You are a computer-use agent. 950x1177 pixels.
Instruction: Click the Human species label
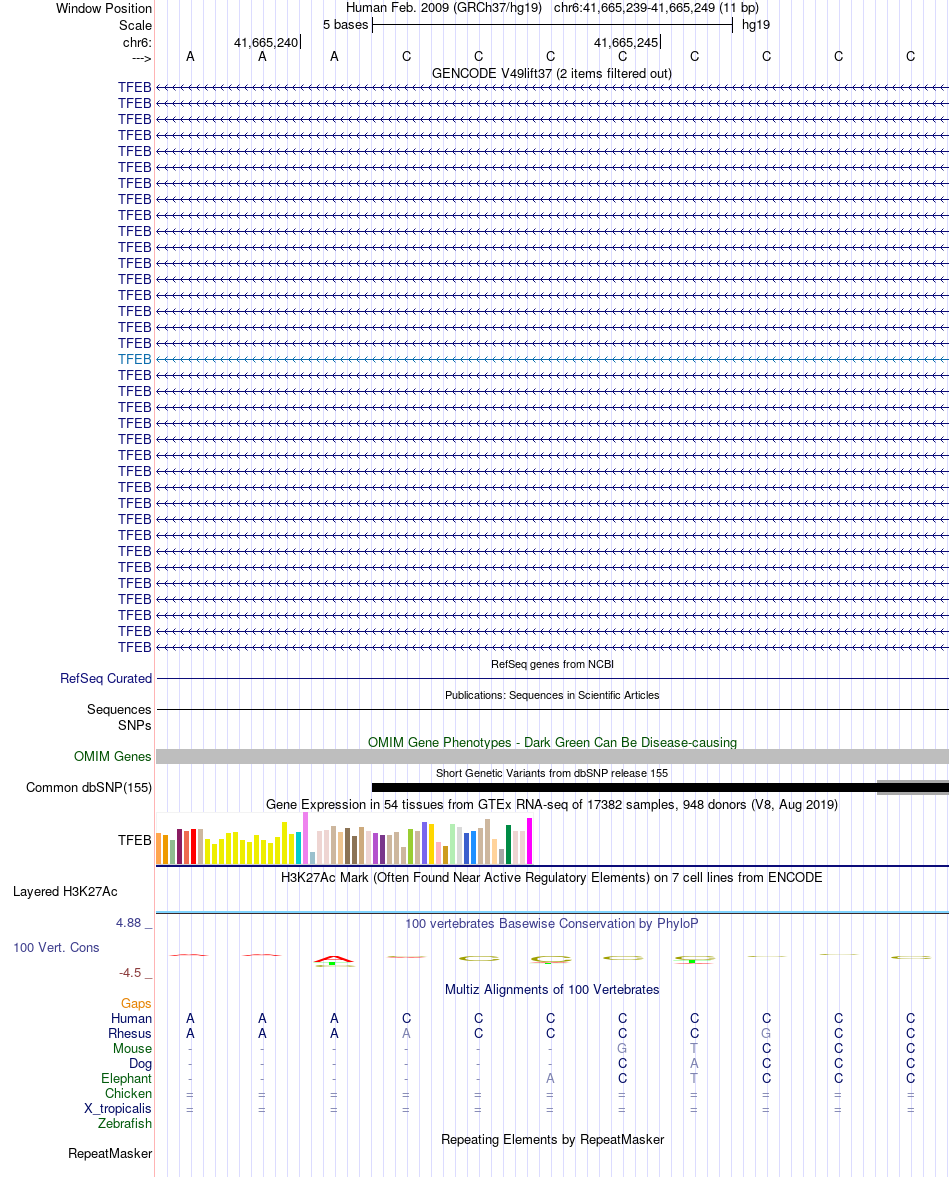(131, 1019)
